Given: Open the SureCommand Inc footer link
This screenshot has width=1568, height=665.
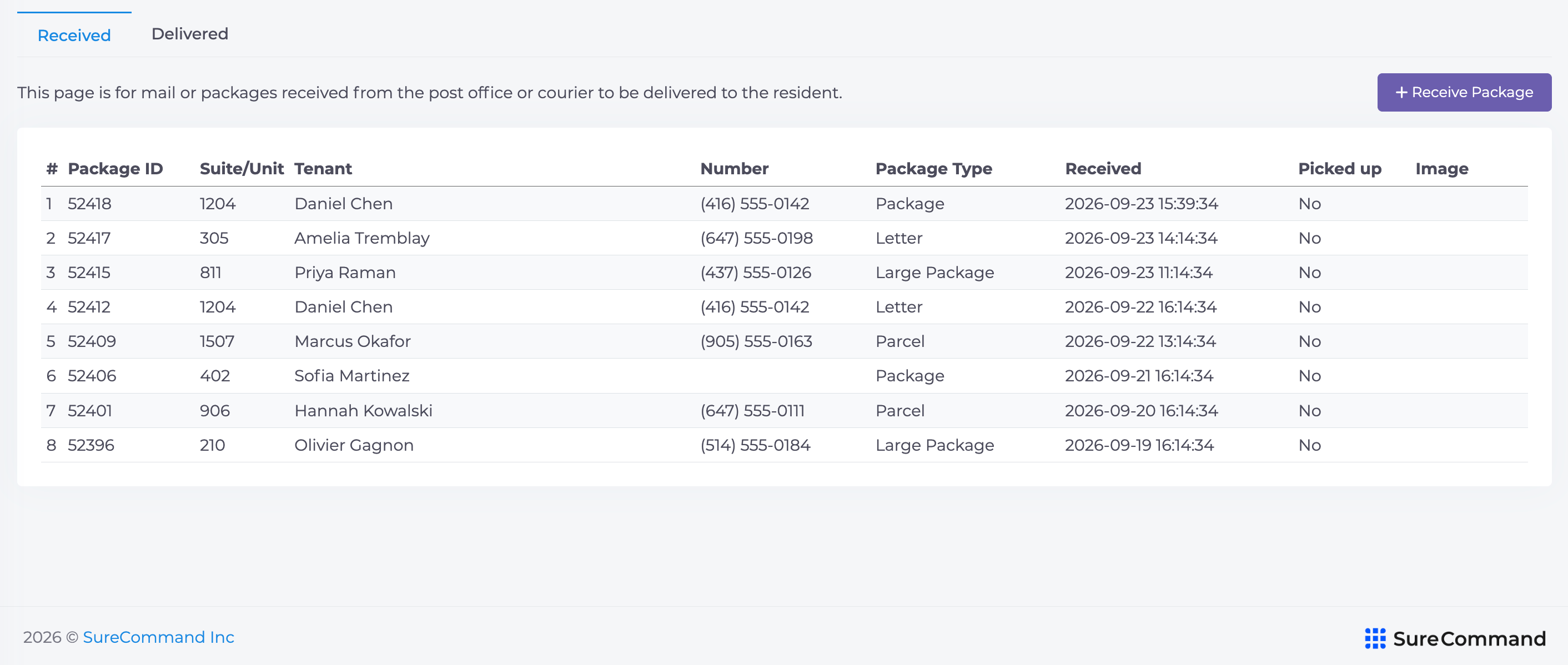Looking at the screenshot, I should point(158,637).
